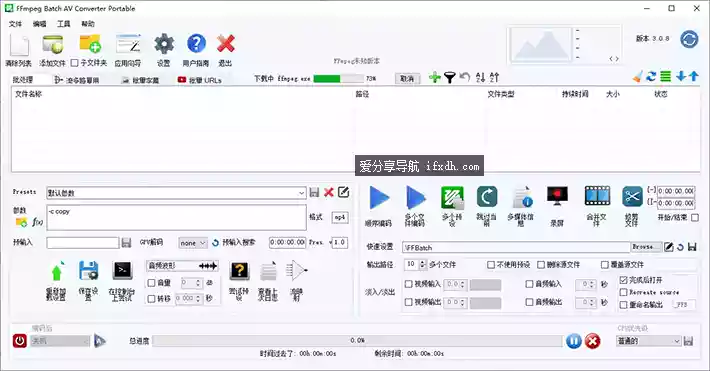Click the circular update icon beside version
The height and width of the screenshot is (371, 710).
tap(689, 39)
